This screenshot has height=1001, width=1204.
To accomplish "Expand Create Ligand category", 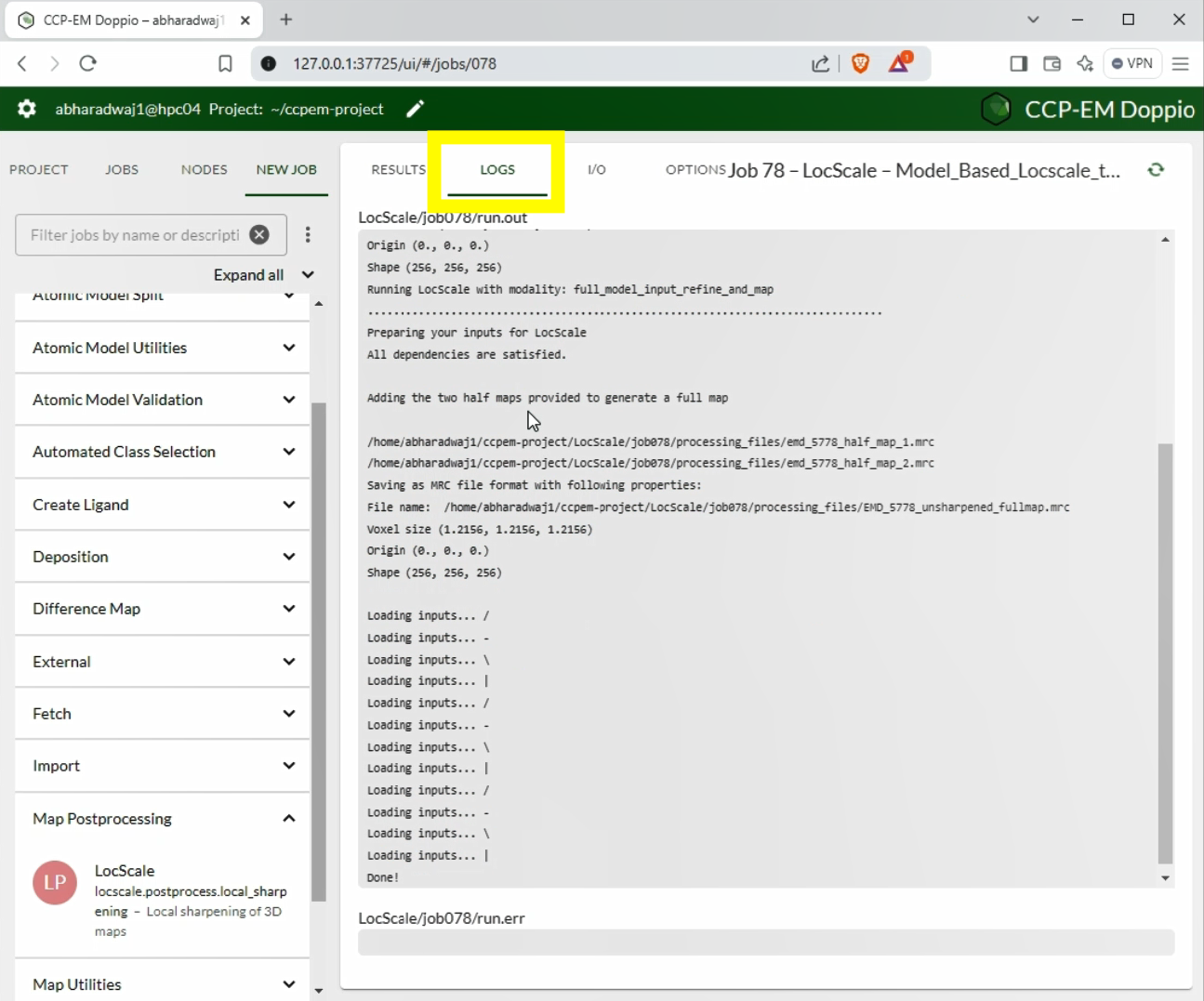I will [162, 505].
